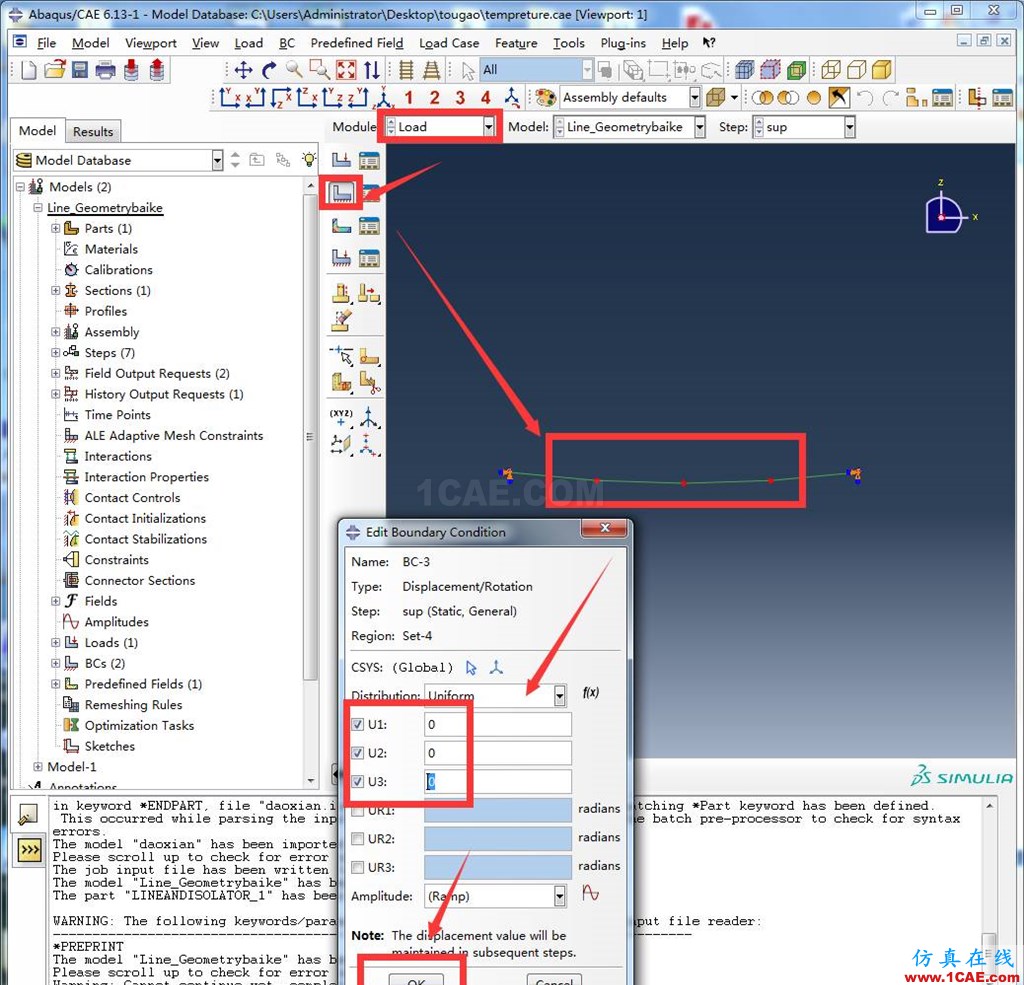Open the Load Case menu
This screenshot has height=985, width=1024.
[x=449, y=43]
